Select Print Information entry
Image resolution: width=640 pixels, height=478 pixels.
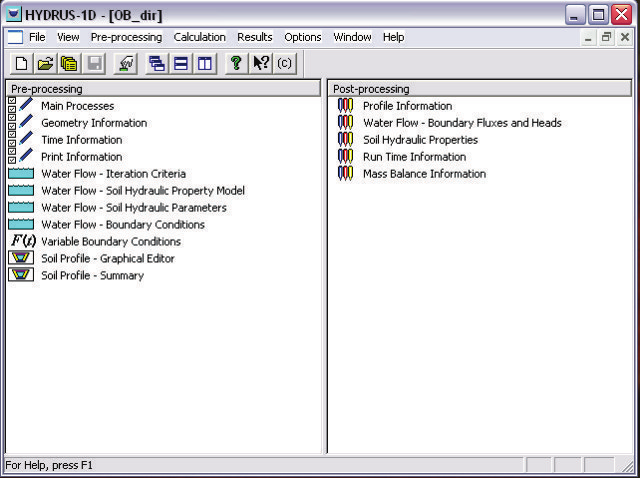[82, 157]
